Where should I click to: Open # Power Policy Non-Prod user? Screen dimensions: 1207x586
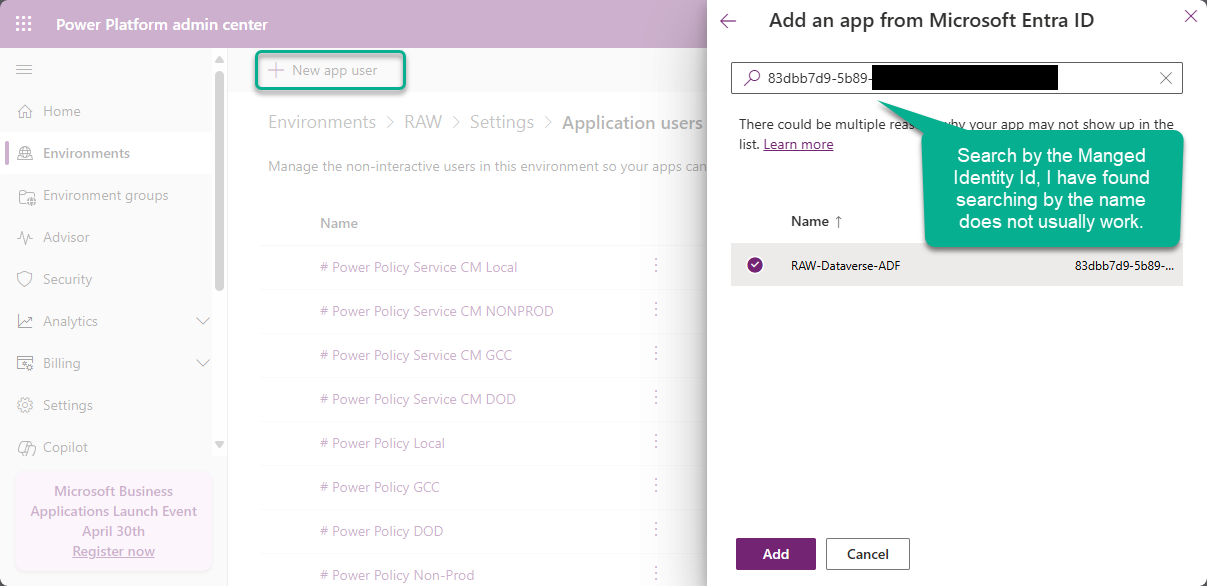click(397, 575)
